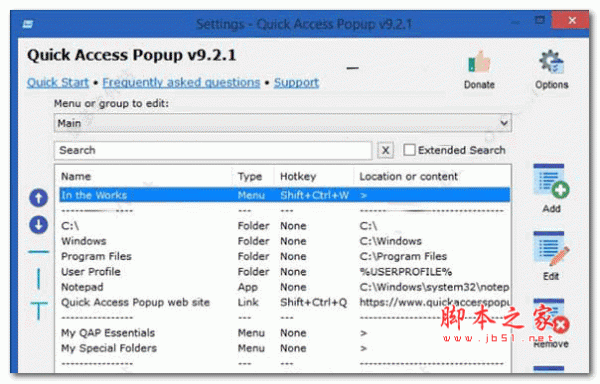Select Quick Access Popup web site row
The image size is (600, 384).
click(285, 302)
